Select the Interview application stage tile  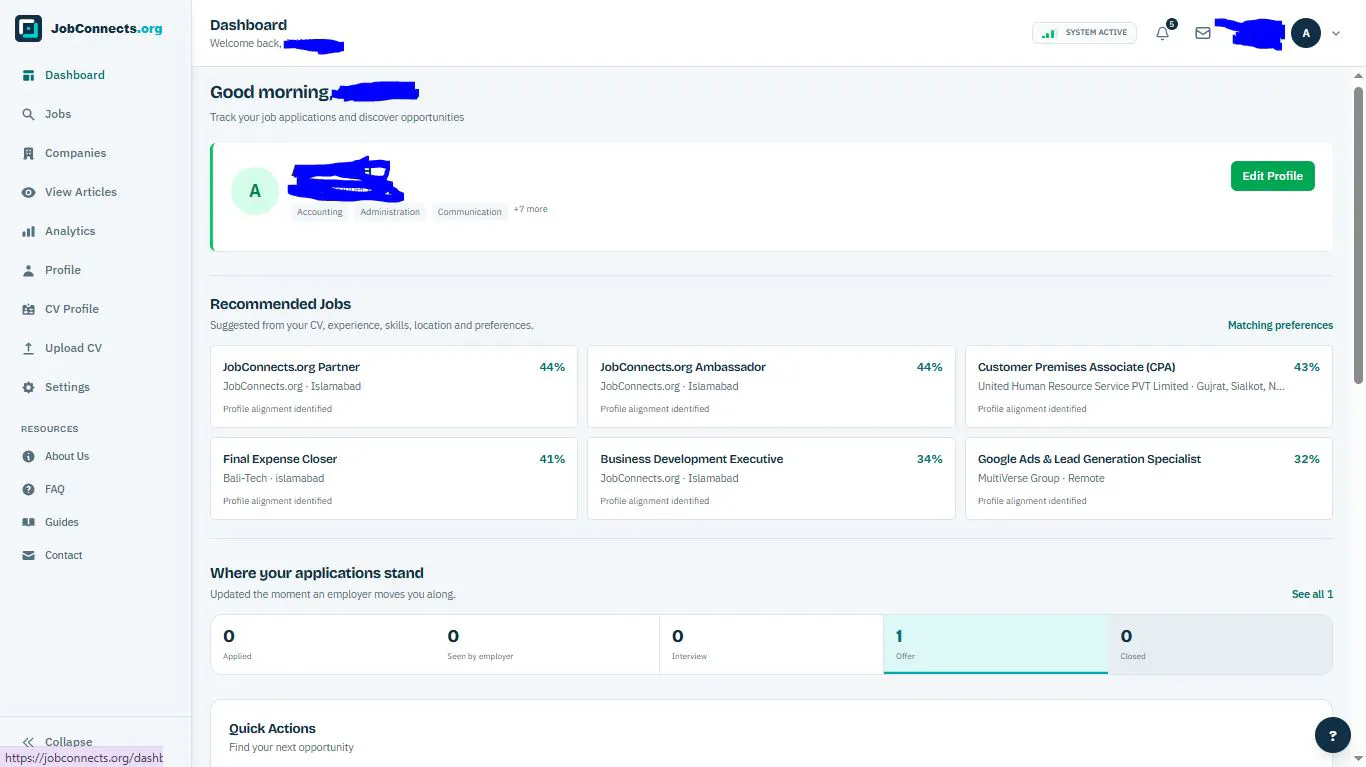pyautogui.click(x=771, y=644)
